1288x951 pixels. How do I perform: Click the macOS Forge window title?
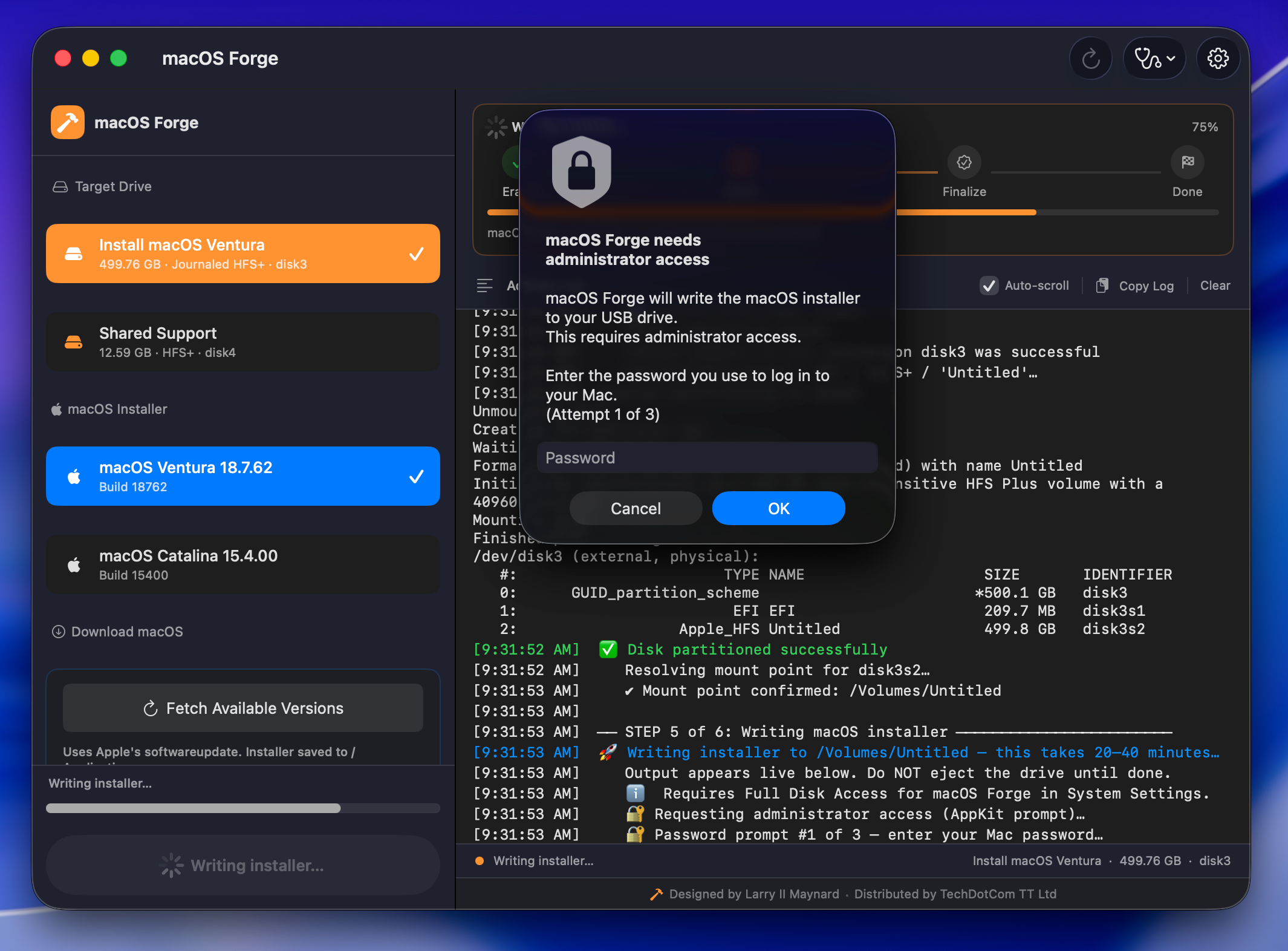220,58
